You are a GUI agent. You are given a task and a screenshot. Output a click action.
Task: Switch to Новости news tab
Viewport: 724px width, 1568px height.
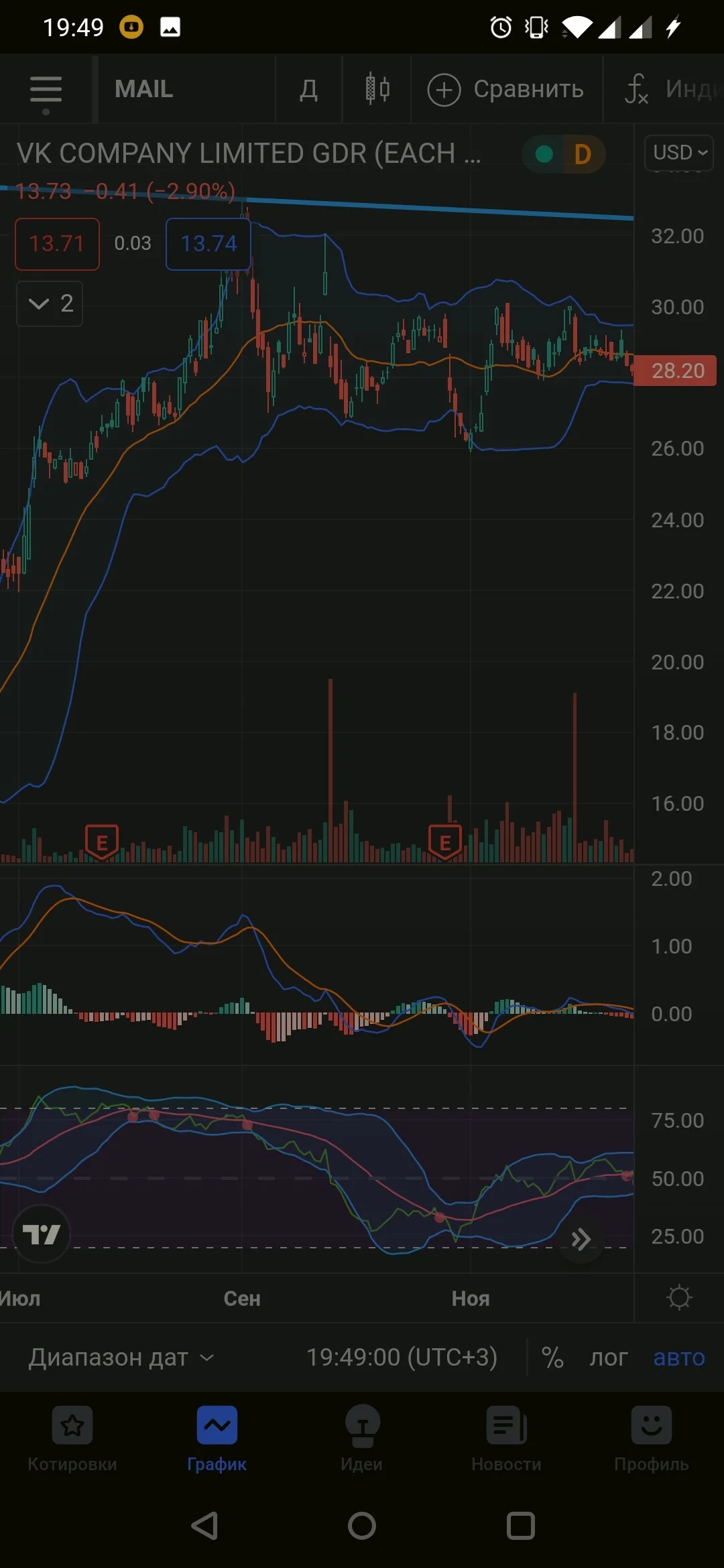coord(507,1439)
